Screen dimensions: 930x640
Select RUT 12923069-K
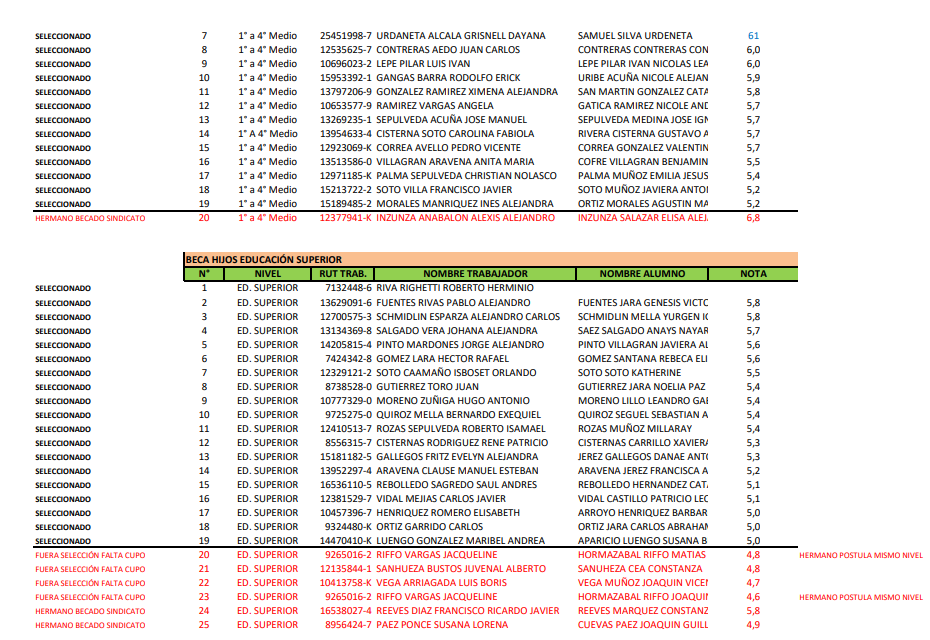coord(346,148)
